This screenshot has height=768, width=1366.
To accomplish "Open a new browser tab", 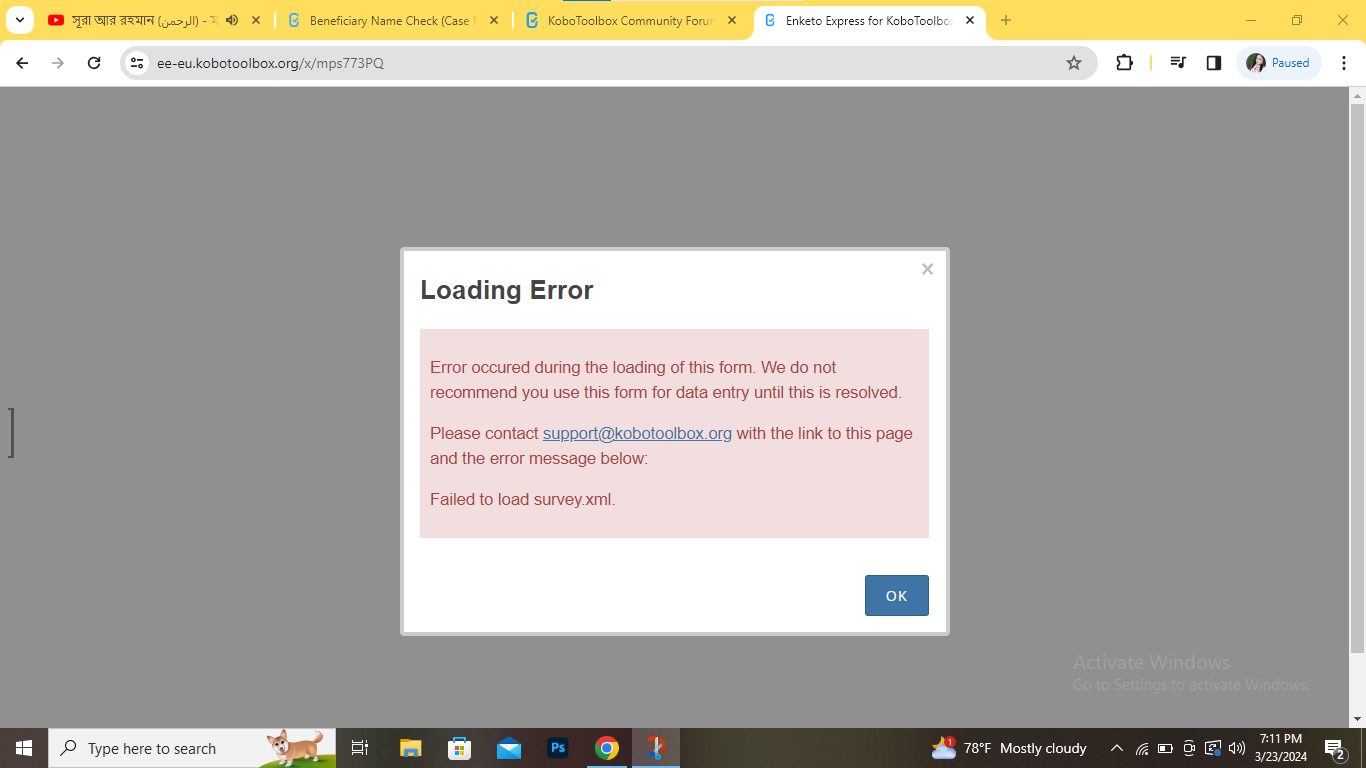I will tap(1006, 20).
